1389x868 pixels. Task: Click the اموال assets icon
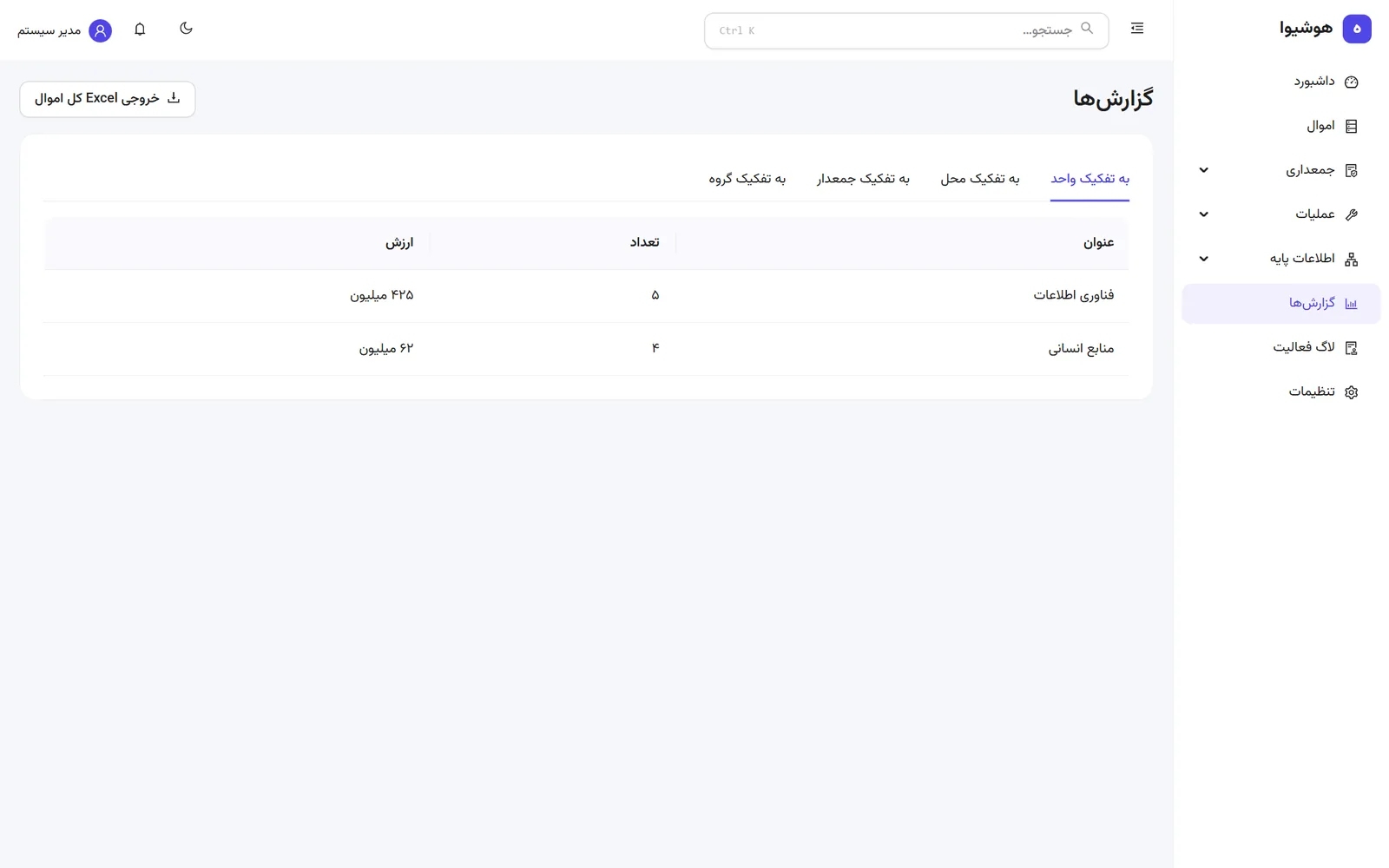[x=1351, y=126]
